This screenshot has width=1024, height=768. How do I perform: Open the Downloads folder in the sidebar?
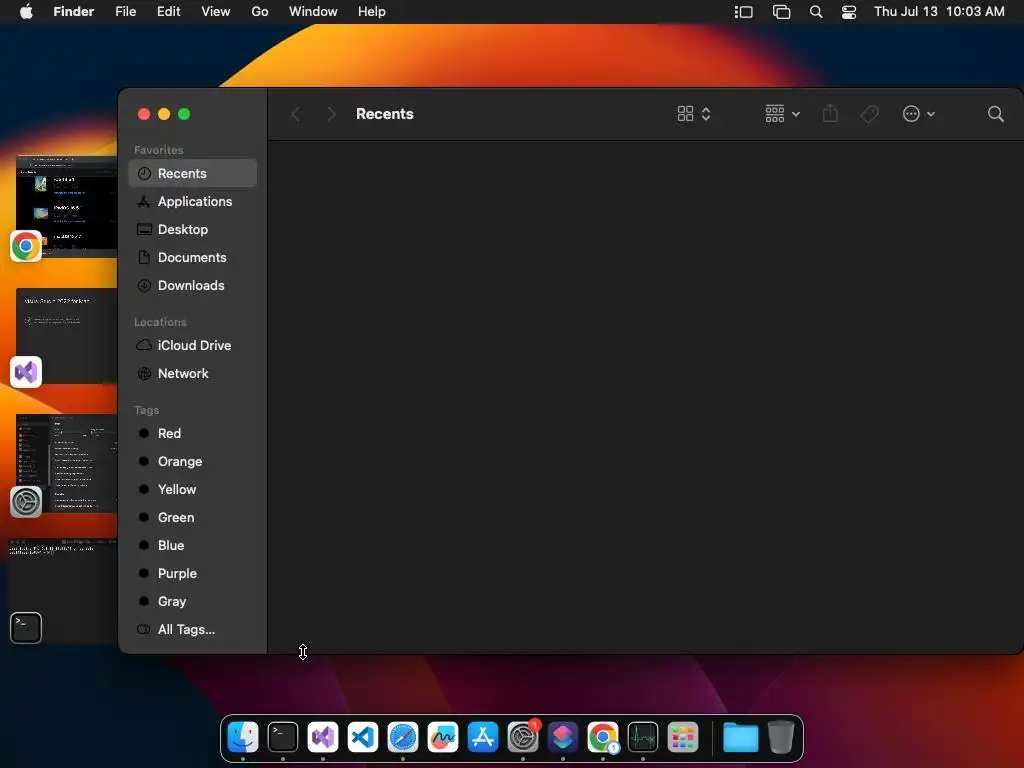[193, 286]
